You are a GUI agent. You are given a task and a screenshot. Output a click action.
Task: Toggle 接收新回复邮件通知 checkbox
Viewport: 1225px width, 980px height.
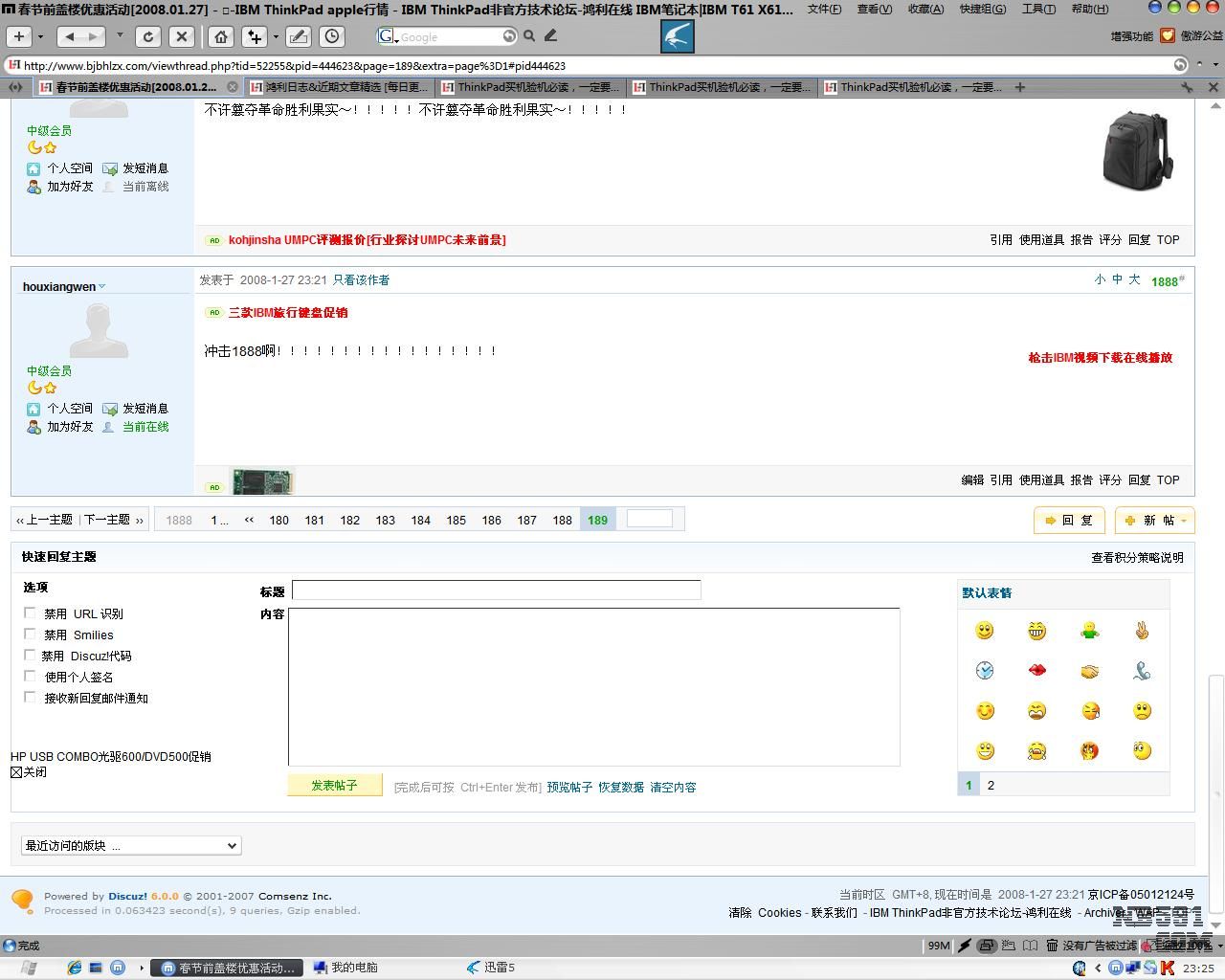coord(30,698)
